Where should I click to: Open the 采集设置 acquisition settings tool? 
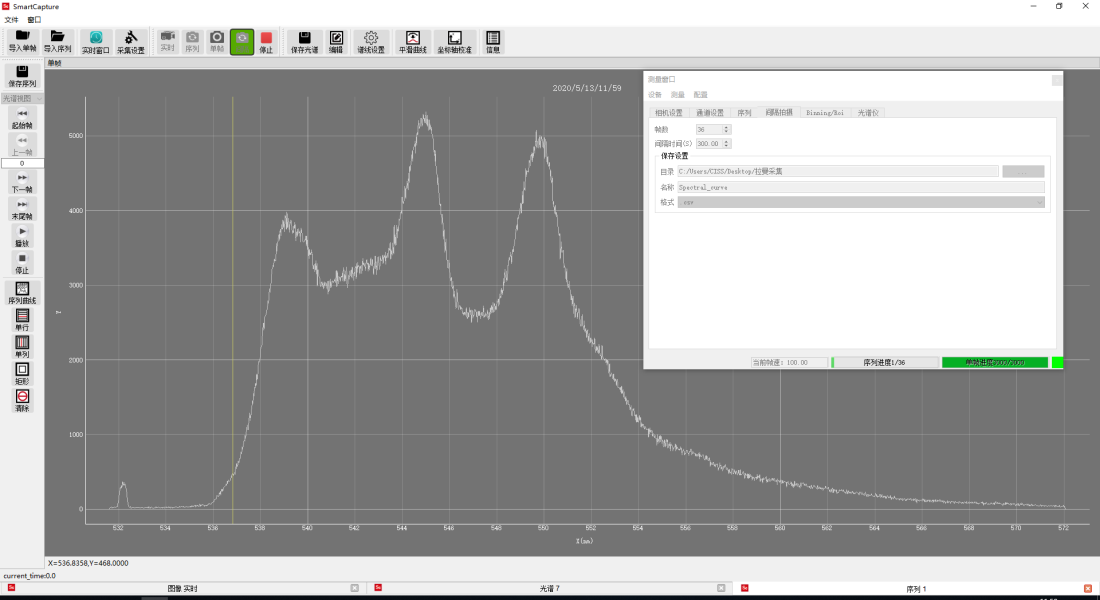coord(130,41)
